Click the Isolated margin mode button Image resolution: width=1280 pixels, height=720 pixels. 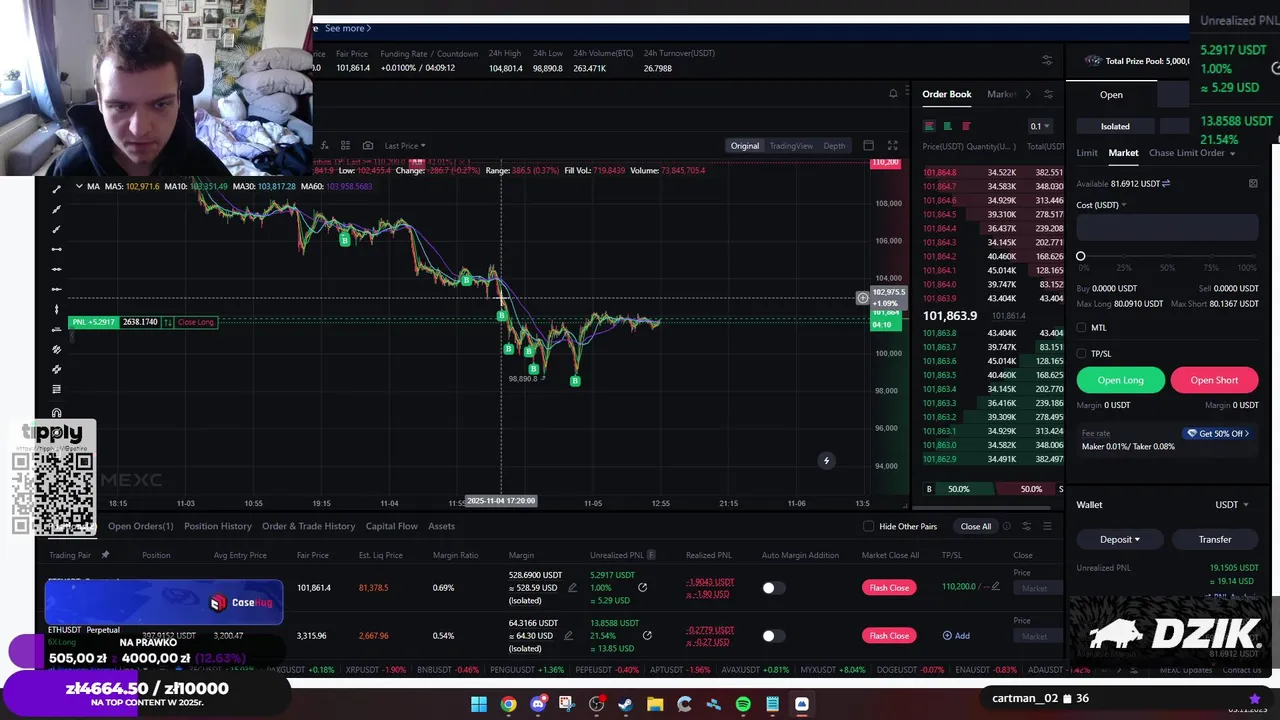tap(1115, 127)
